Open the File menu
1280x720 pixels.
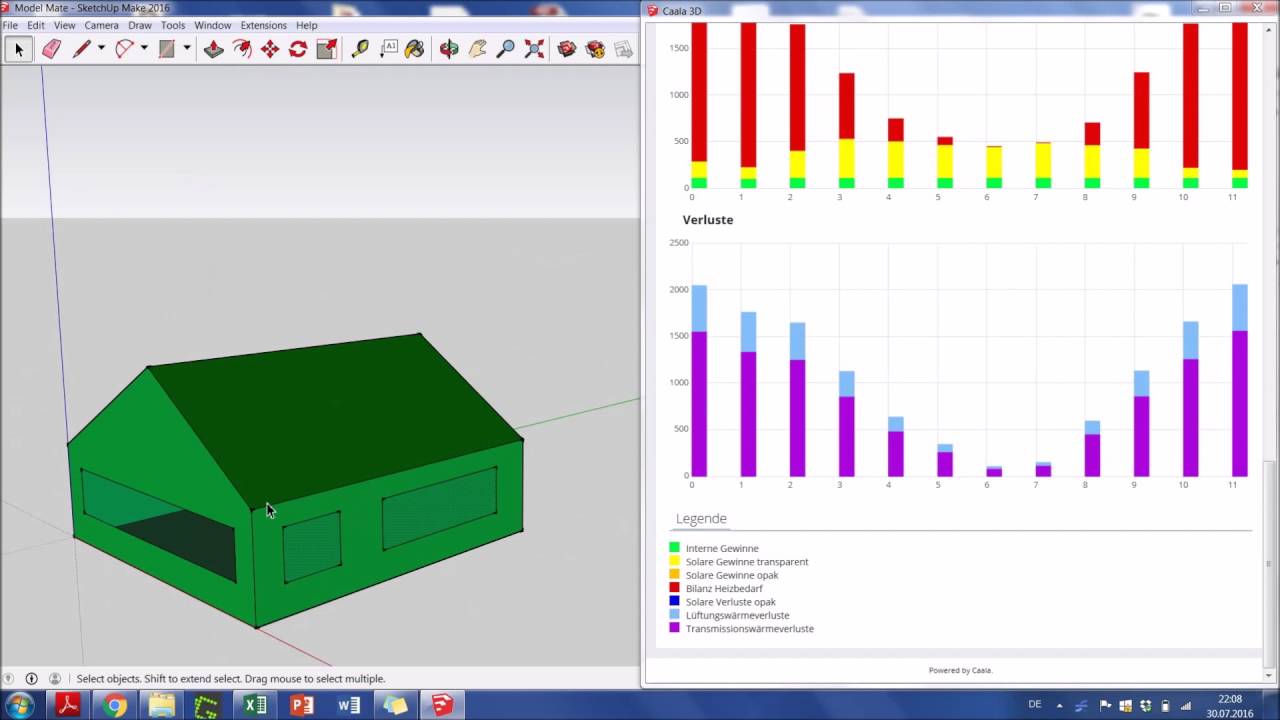coord(10,25)
